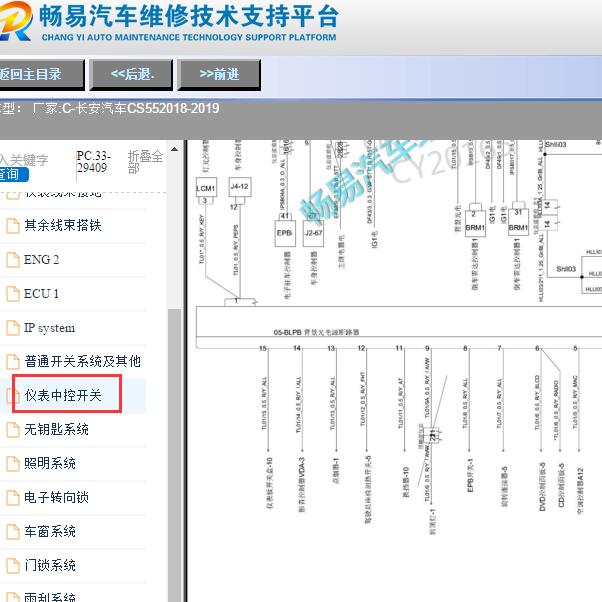
Task: Click the PC.33-29409 text
Action: [x=94, y=162]
